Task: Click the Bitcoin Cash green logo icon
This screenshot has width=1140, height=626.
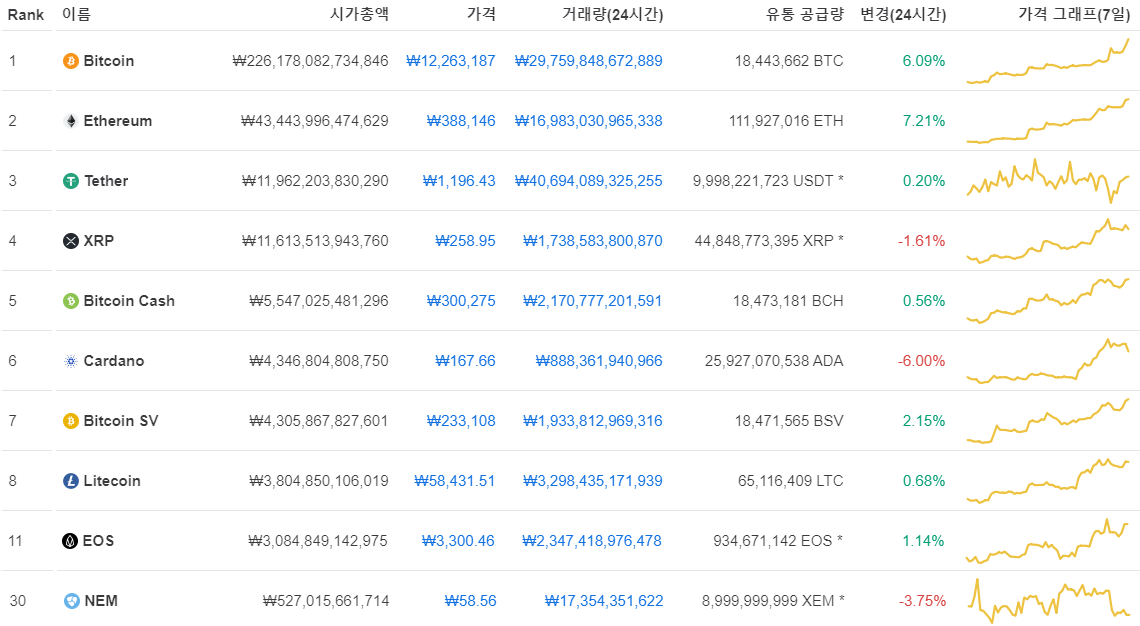Action: coord(71,301)
